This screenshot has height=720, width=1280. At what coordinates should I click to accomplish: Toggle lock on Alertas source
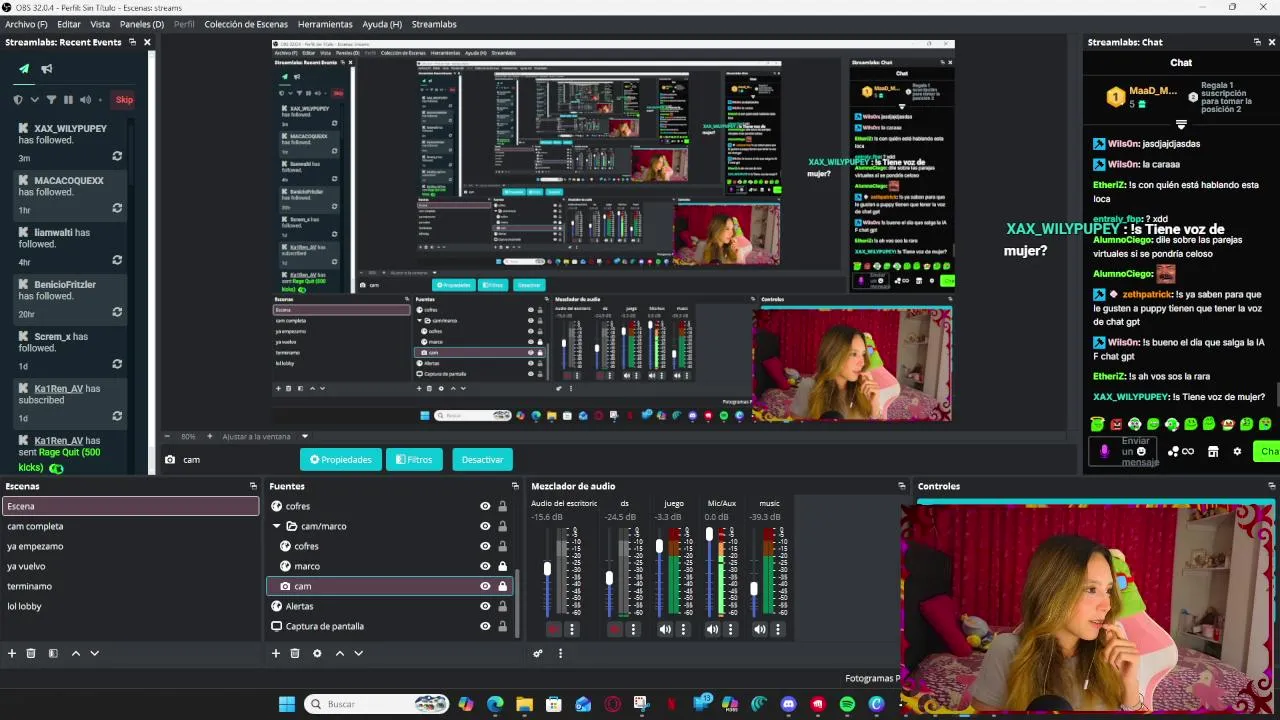tap(502, 606)
